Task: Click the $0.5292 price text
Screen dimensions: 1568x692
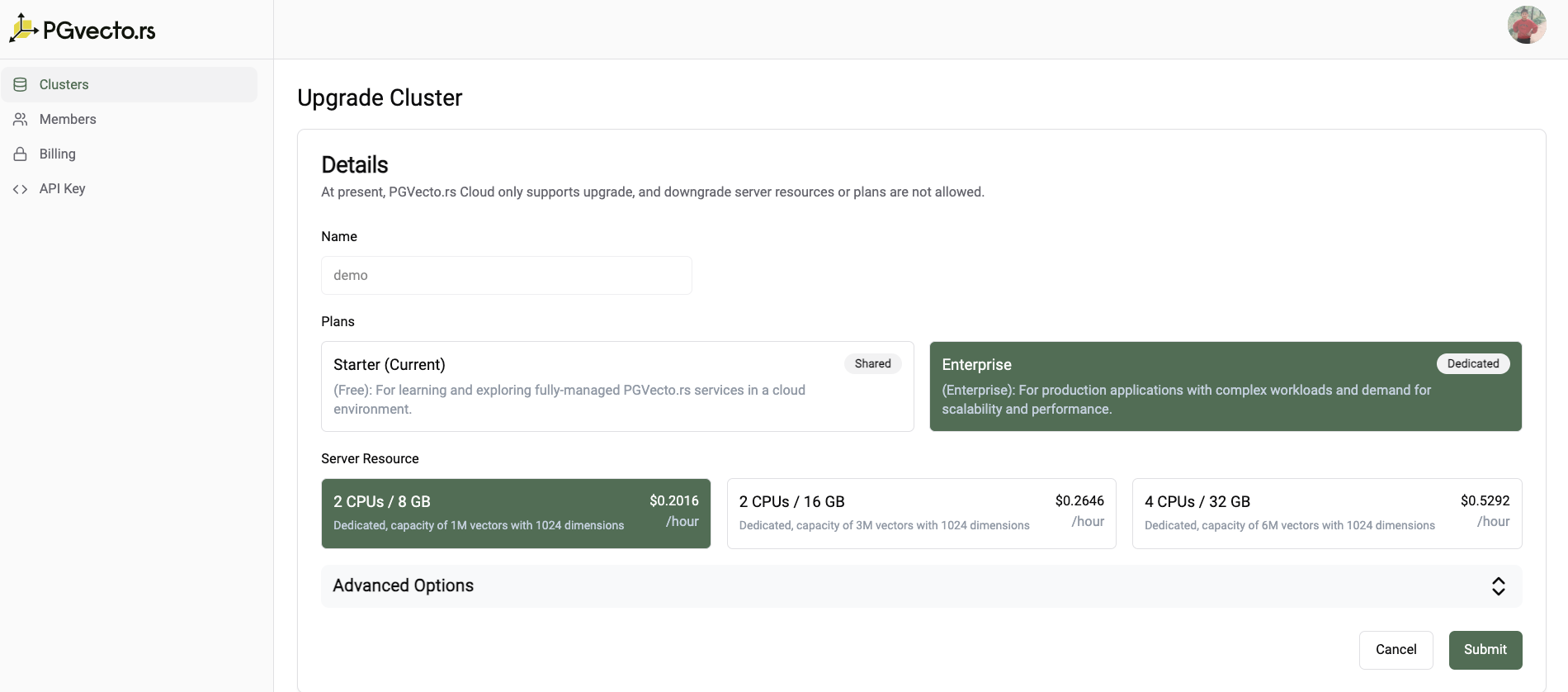Action: coord(1485,500)
